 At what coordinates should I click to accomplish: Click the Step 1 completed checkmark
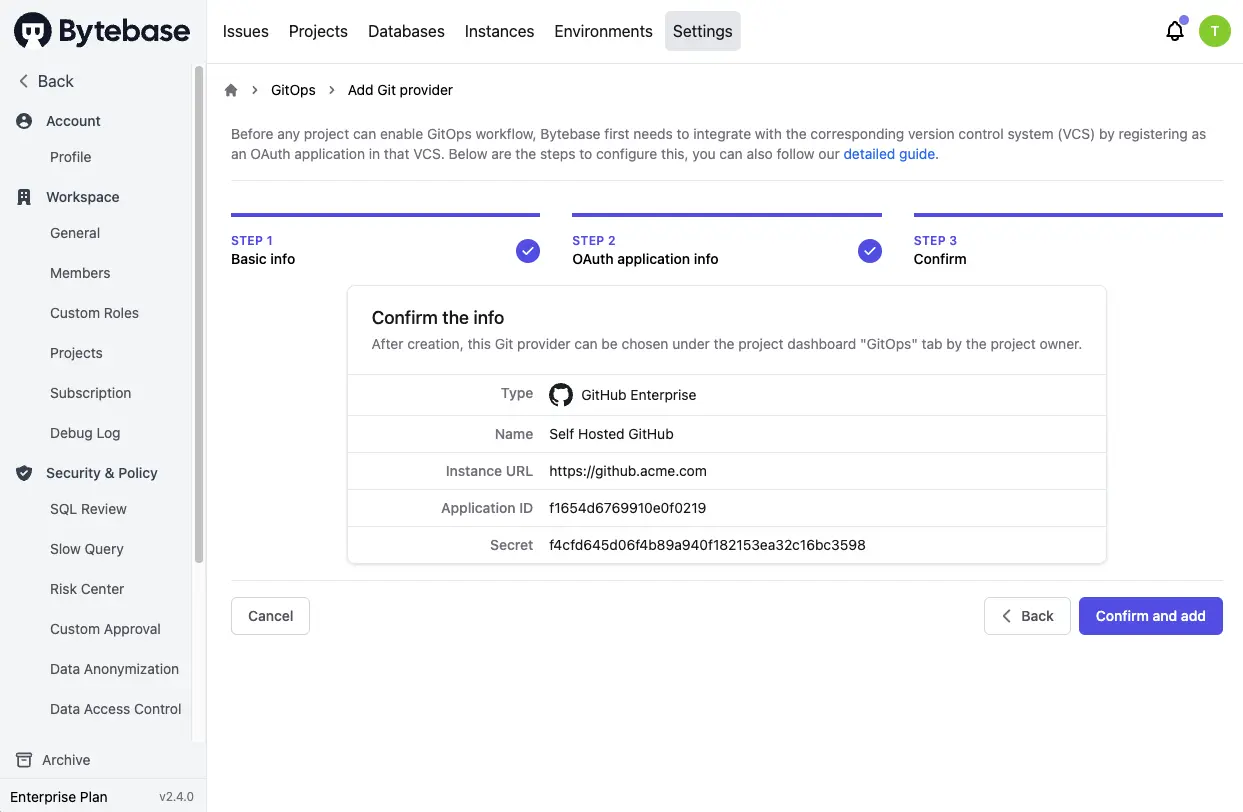[528, 250]
